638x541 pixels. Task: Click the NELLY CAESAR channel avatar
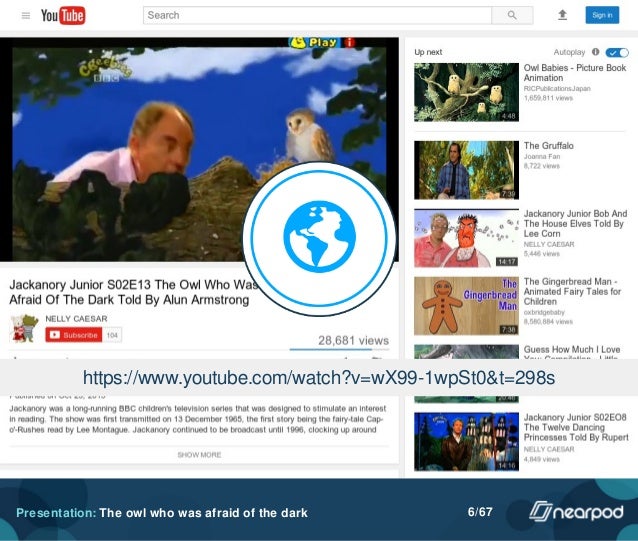24,328
